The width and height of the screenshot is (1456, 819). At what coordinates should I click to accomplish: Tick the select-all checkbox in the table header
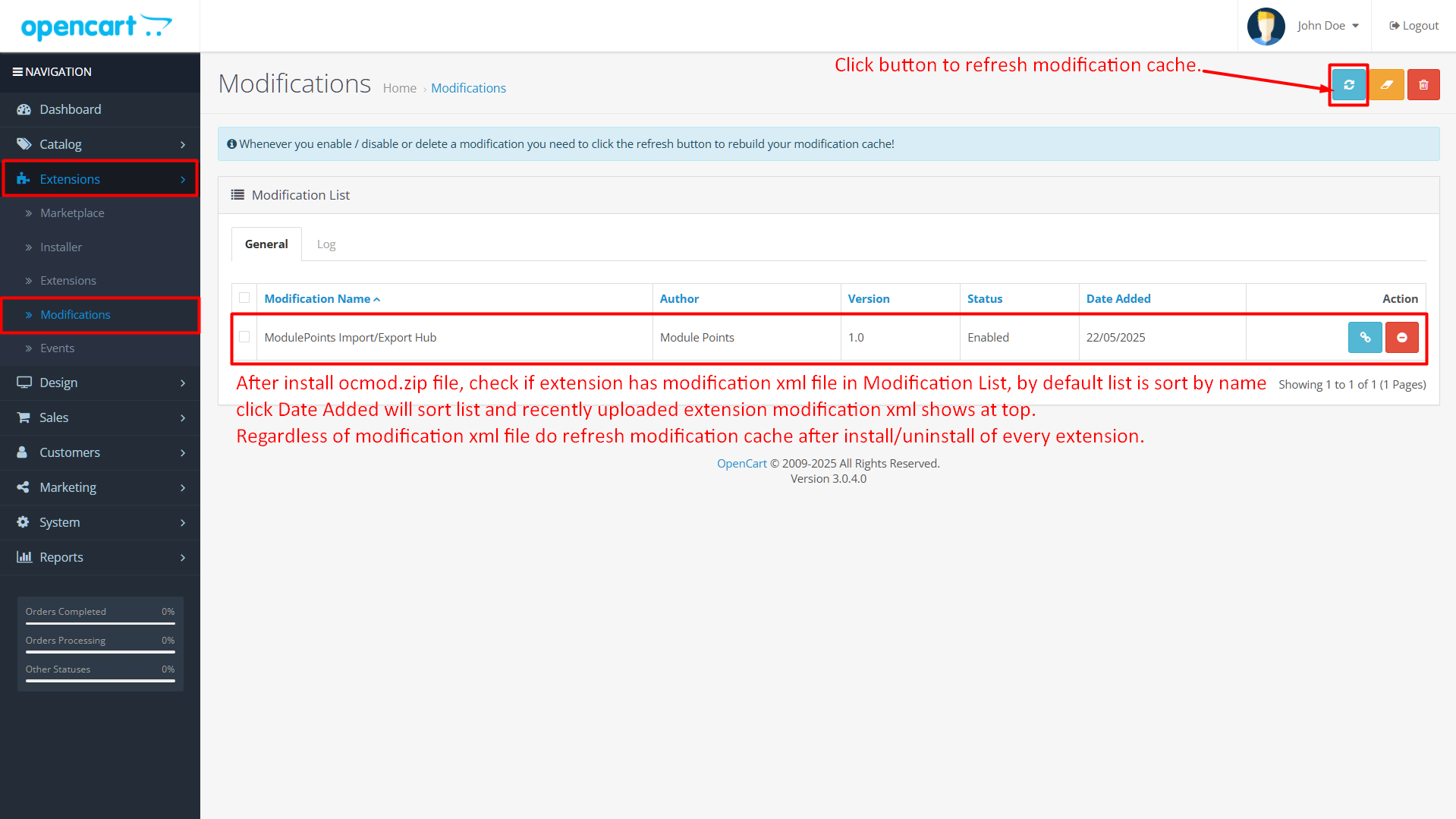click(x=244, y=298)
